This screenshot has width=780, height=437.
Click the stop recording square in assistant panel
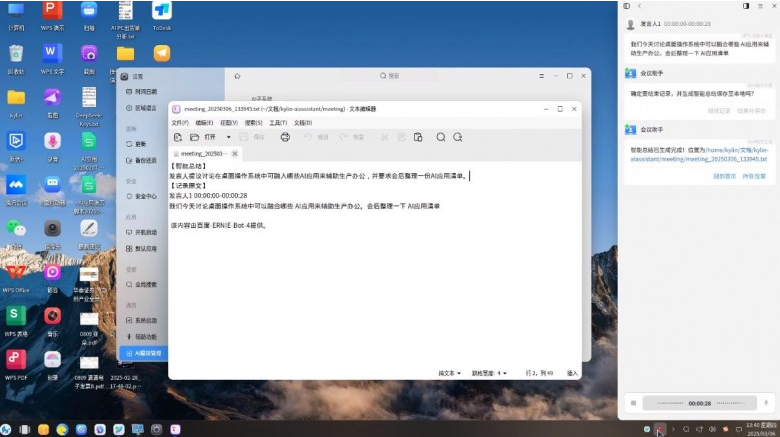click(633, 403)
